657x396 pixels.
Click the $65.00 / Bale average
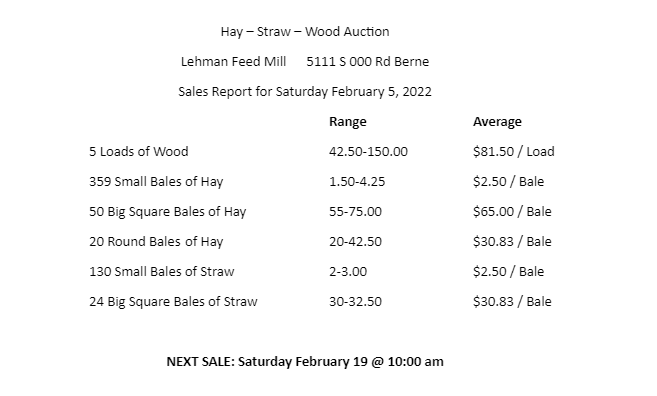tap(512, 212)
